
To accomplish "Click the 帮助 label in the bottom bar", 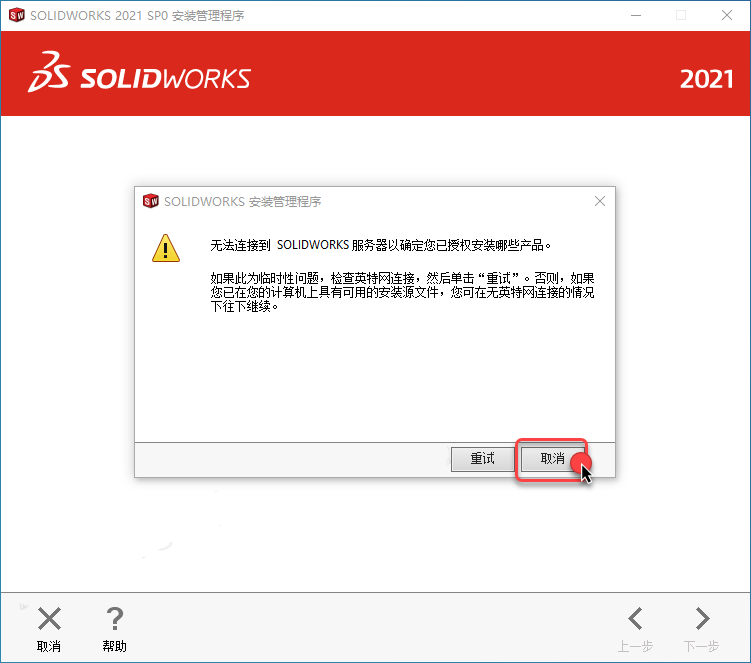I will [x=114, y=646].
